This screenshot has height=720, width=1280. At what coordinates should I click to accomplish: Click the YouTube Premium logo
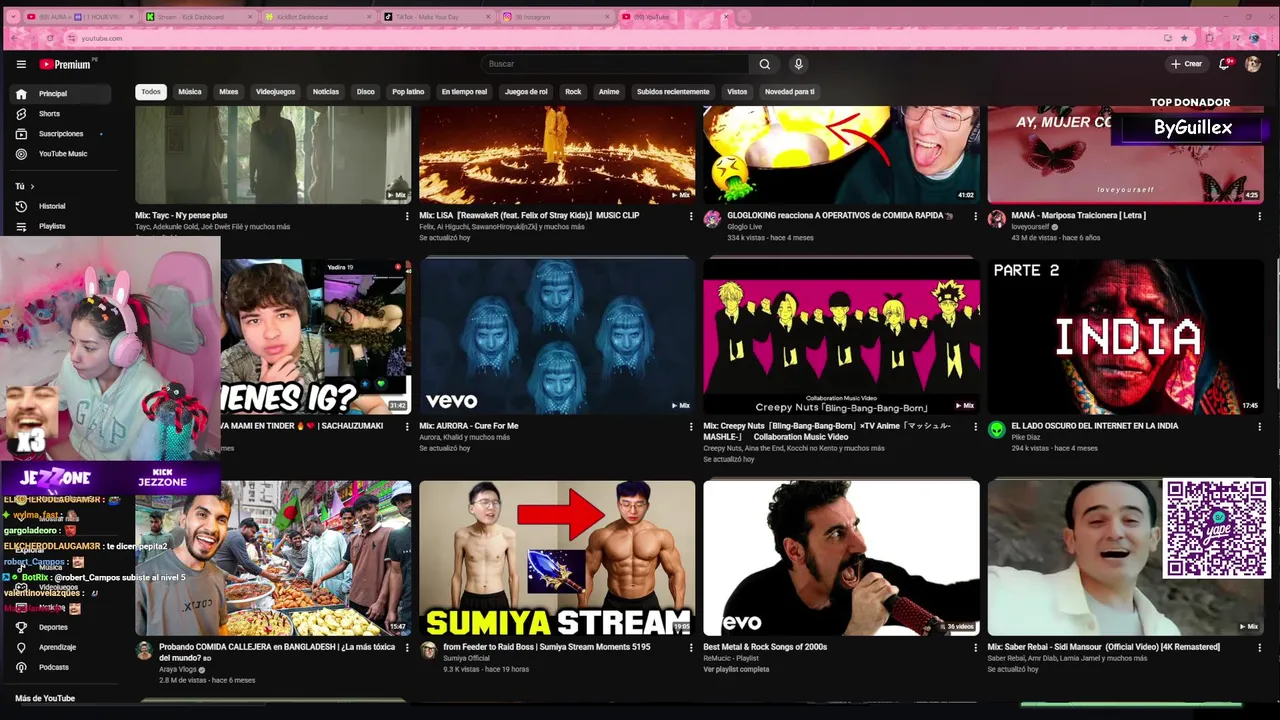pos(66,64)
